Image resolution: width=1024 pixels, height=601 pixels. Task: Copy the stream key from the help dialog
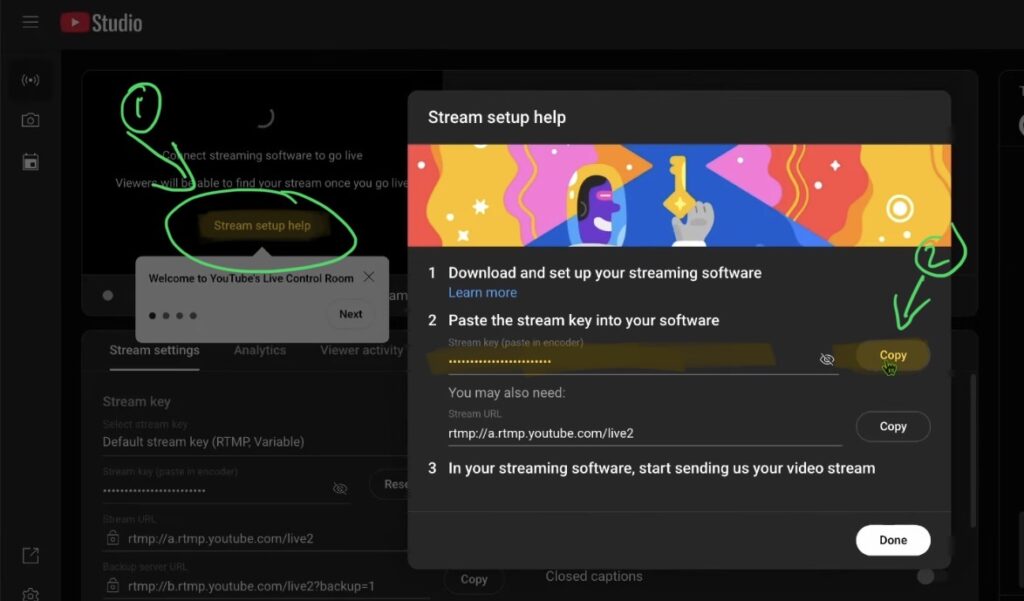892,355
